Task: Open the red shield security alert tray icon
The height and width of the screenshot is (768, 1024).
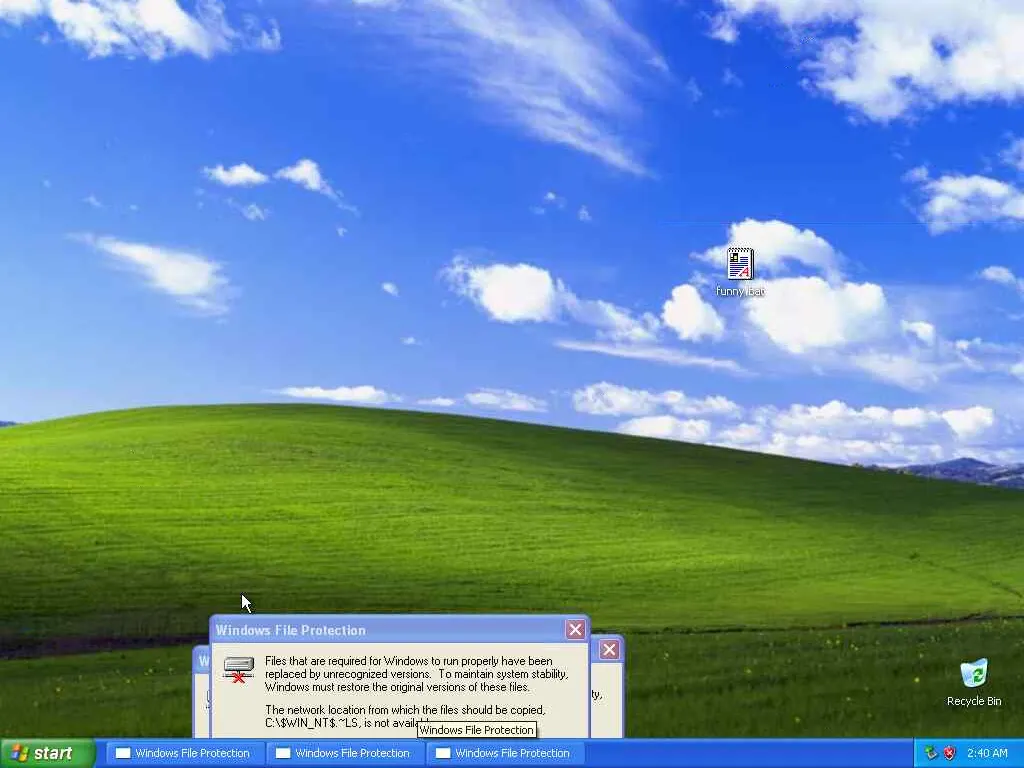Action: point(950,753)
